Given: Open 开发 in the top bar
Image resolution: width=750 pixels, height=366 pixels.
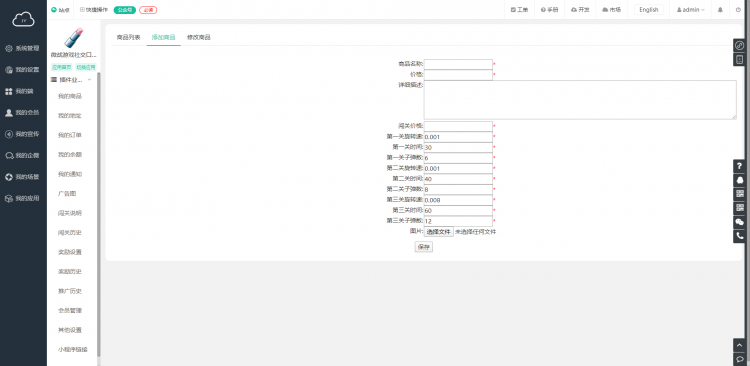Looking at the screenshot, I should click(580, 10).
